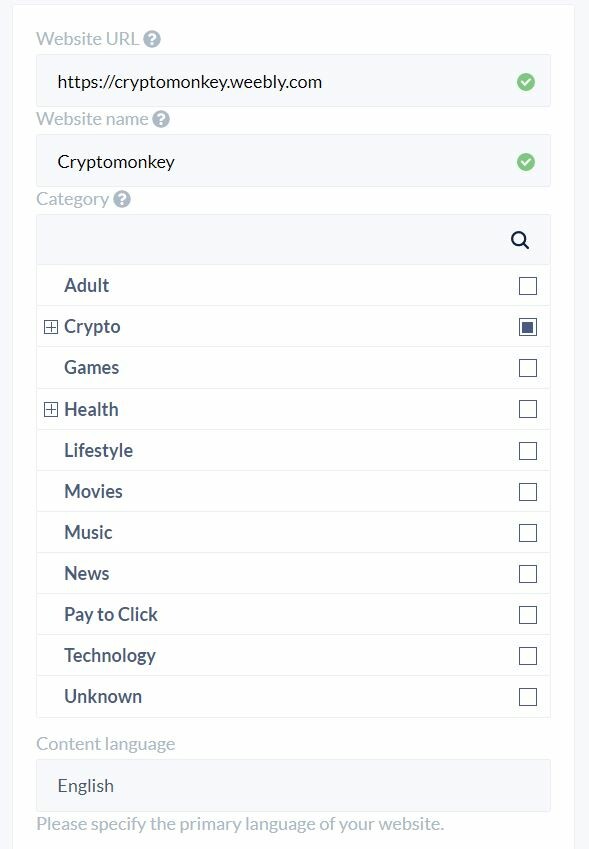The height and width of the screenshot is (849, 589).
Task: Expand the Health category tree
Action: [x=51, y=409]
